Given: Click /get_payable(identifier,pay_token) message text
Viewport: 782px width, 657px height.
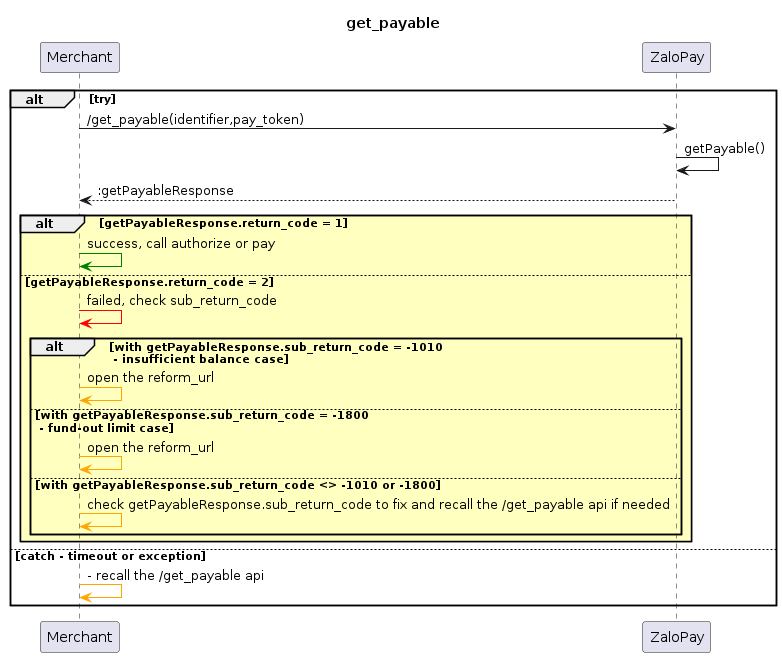Looking at the screenshot, I should tap(196, 120).
